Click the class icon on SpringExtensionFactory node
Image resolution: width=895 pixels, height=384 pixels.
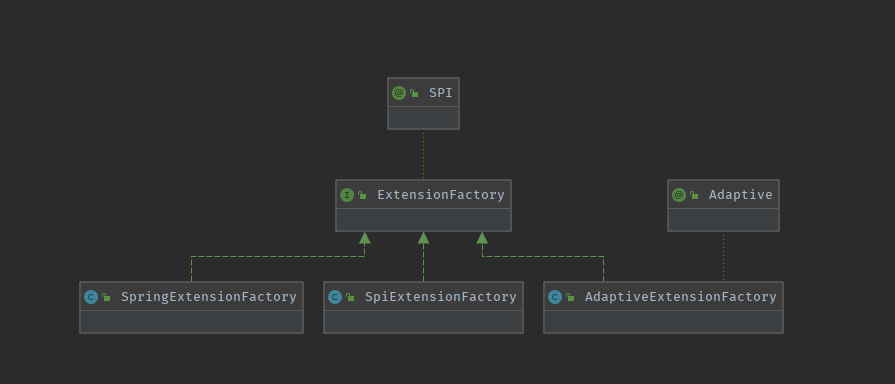tap(91, 297)
